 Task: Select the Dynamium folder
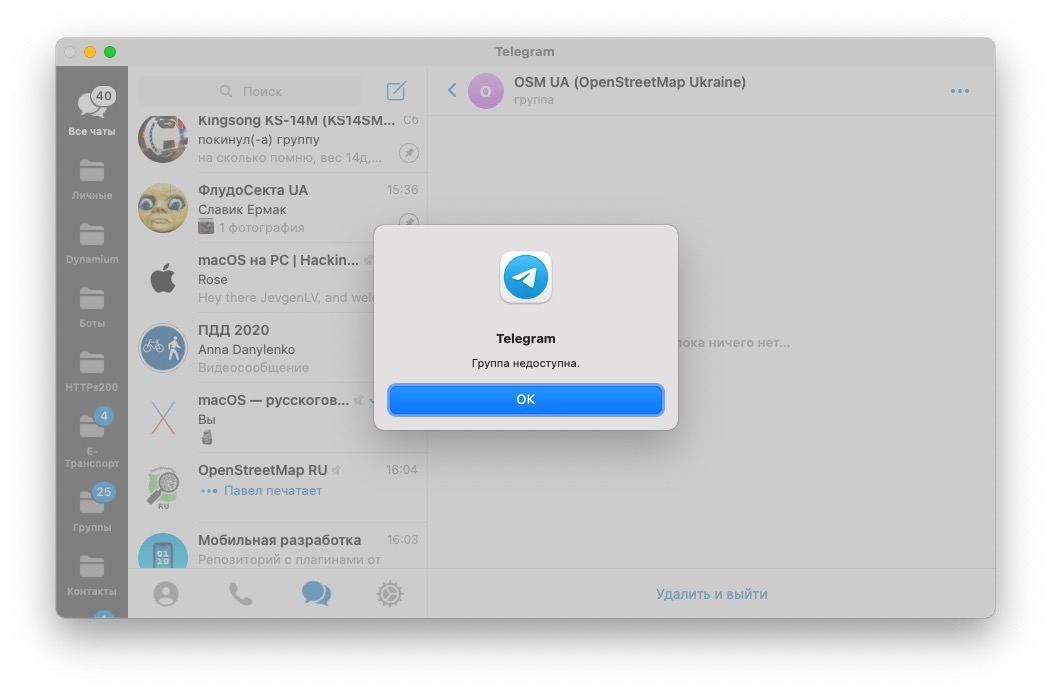tap(92, 244)
